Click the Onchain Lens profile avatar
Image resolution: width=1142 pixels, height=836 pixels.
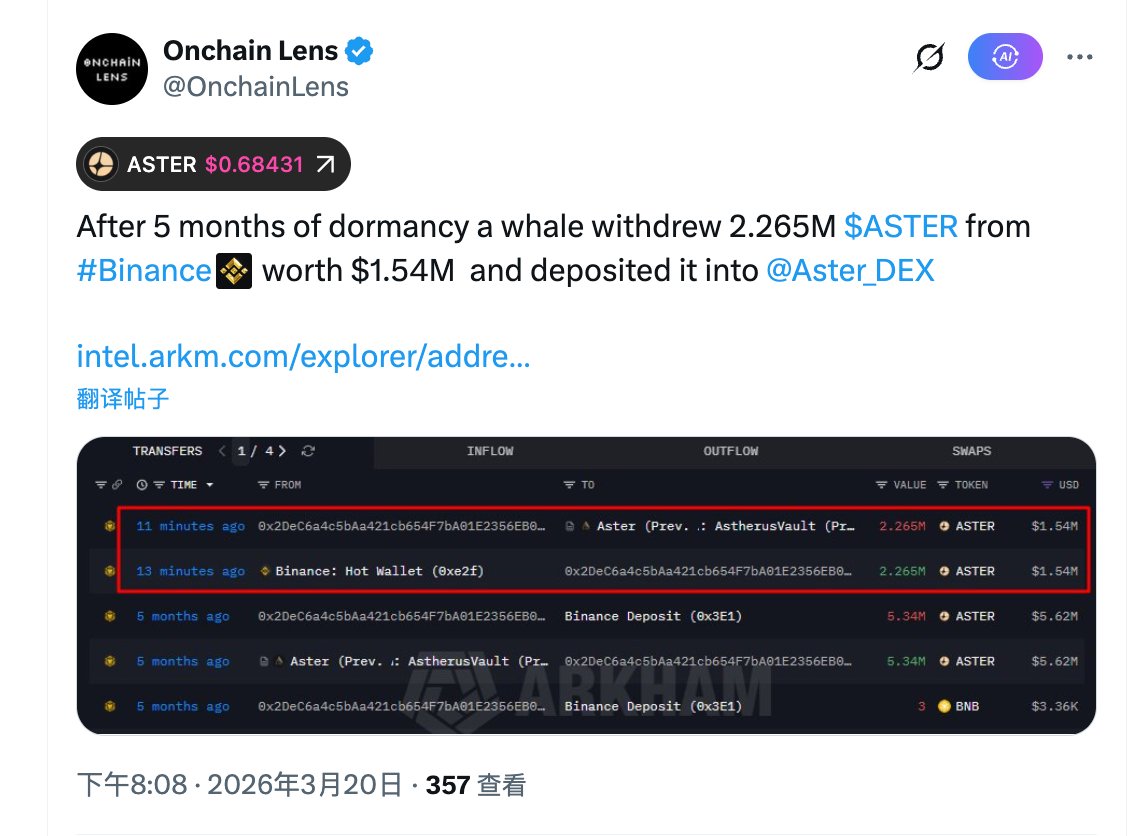[113, 69]
